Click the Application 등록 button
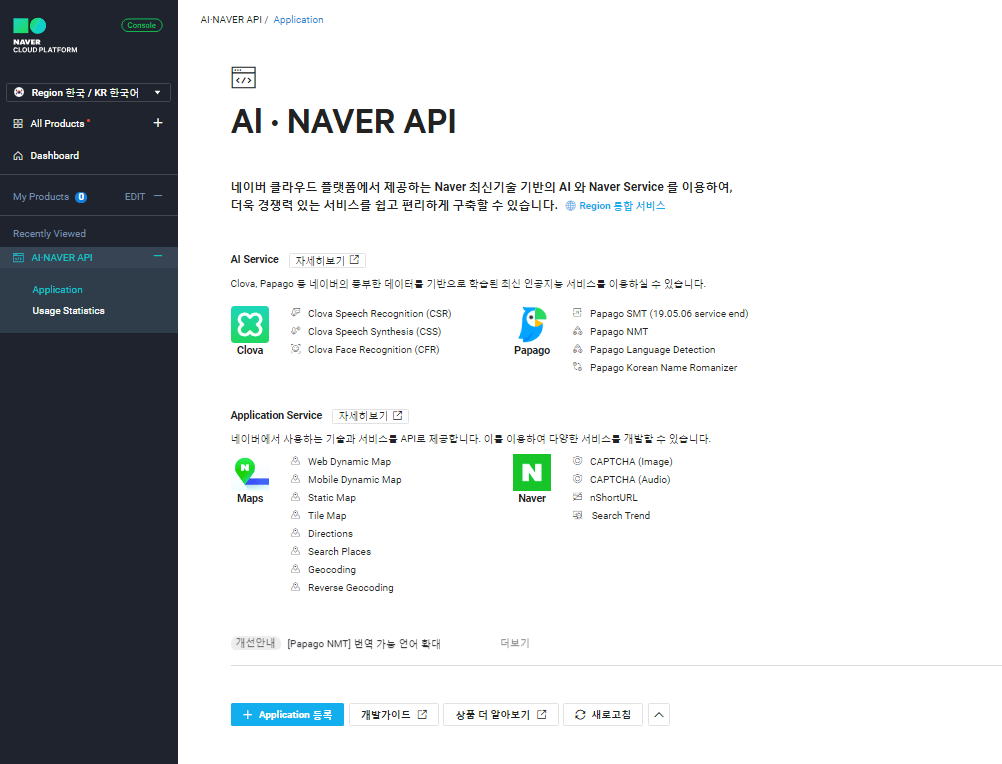This screenshot has width=1002, height=764. point(288,715)
